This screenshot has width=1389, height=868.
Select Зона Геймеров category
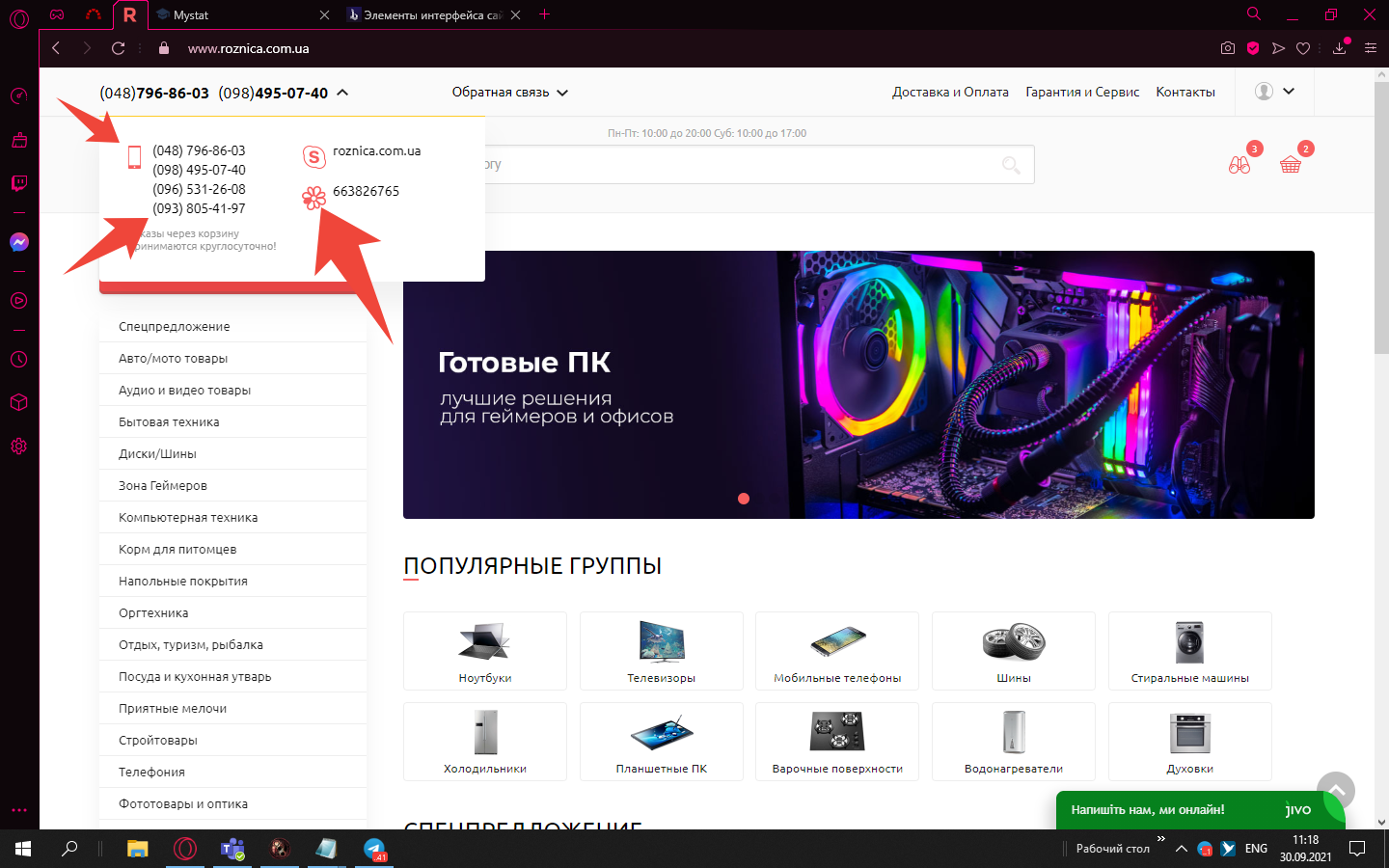tap(163, 486)
